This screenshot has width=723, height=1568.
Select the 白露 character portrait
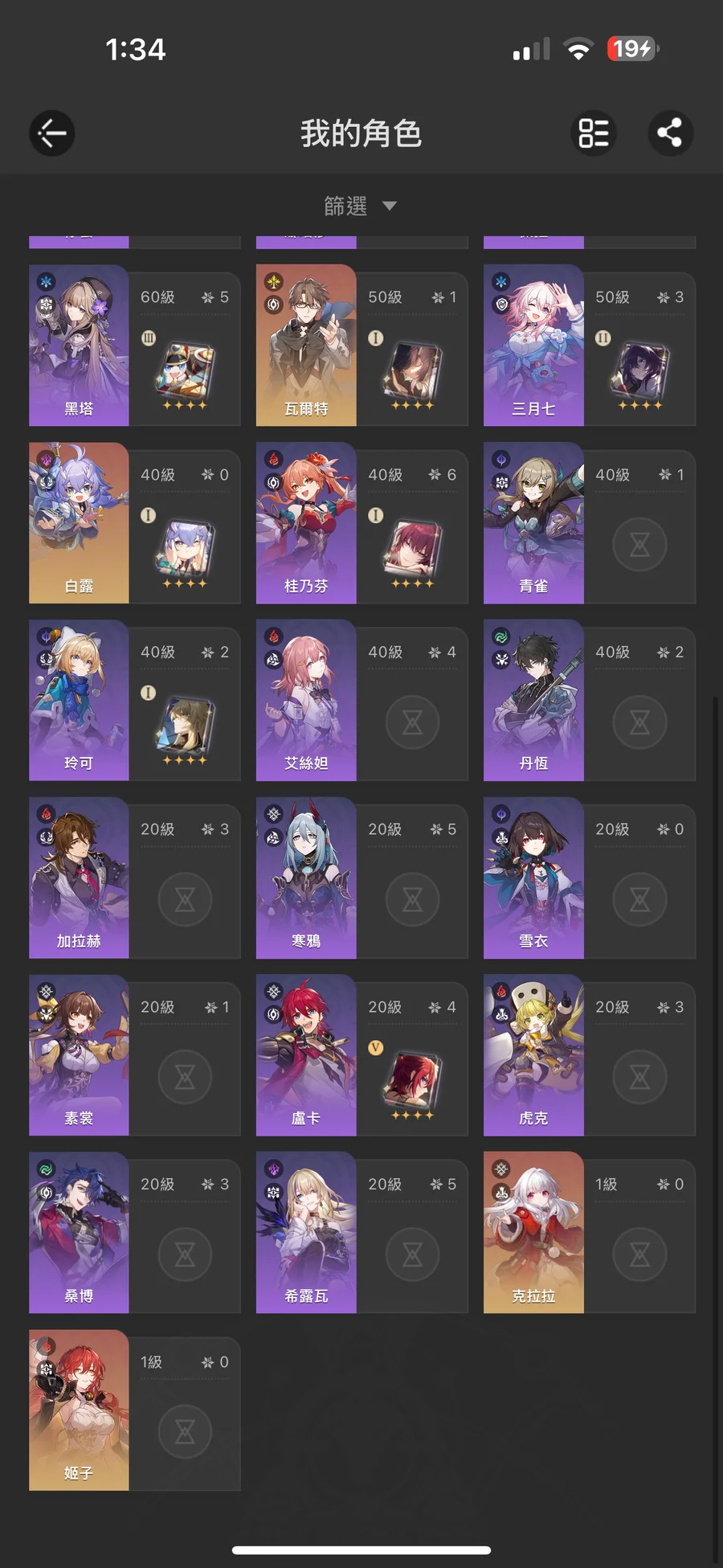coord(79,522)
